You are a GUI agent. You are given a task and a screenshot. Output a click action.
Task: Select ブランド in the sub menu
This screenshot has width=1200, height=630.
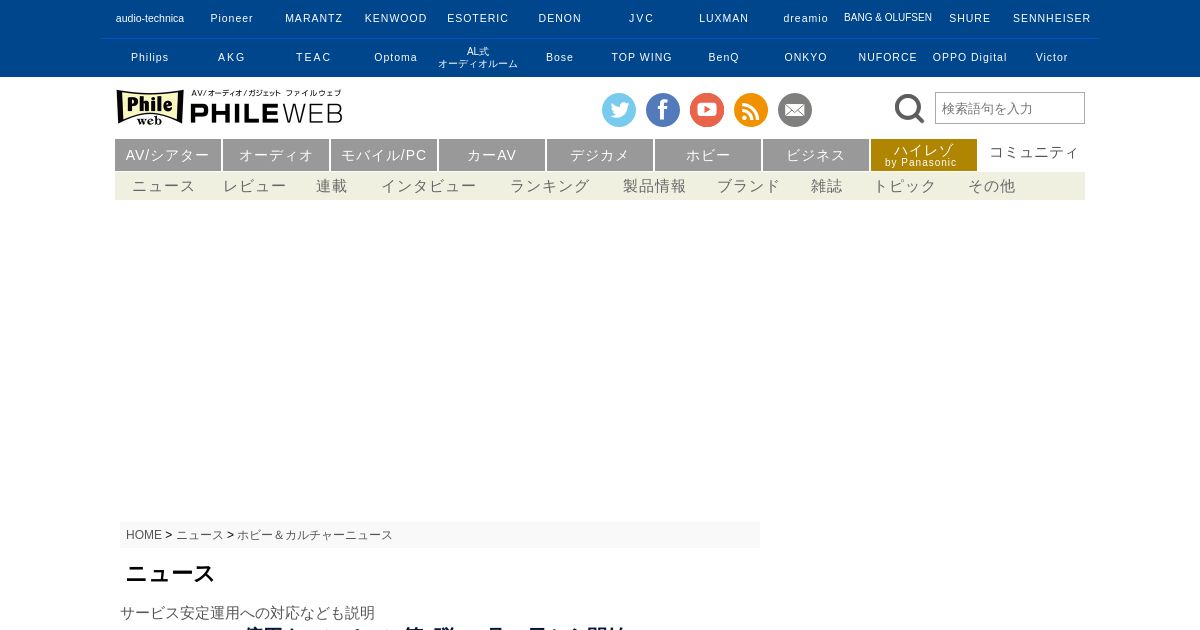pyautogui.click(x=749, y=186)
